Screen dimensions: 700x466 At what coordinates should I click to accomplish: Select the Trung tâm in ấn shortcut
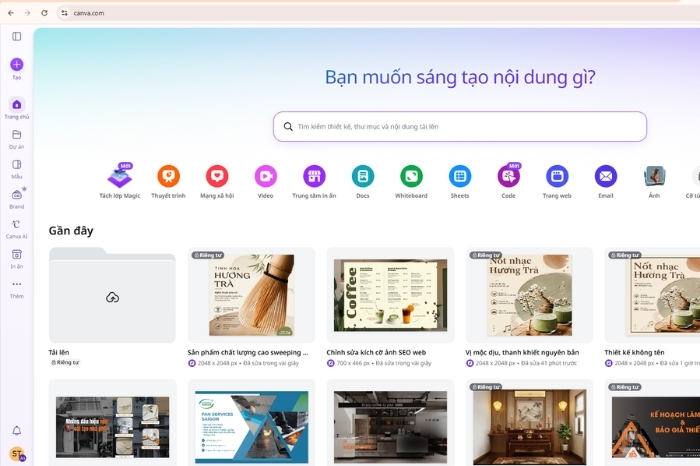tap(314, 181)
